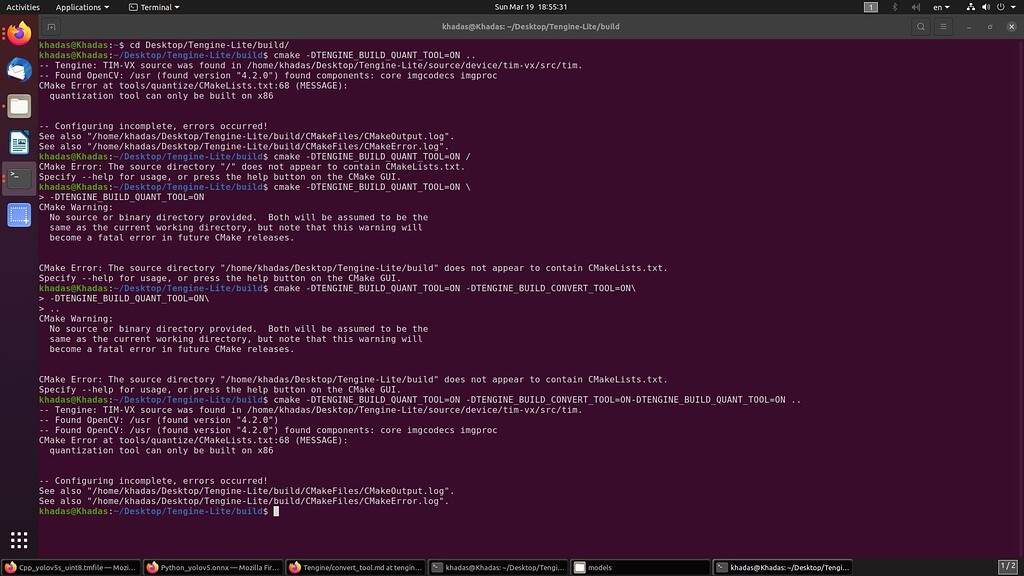Open the Terminal menu in top bar

(155, 7)
